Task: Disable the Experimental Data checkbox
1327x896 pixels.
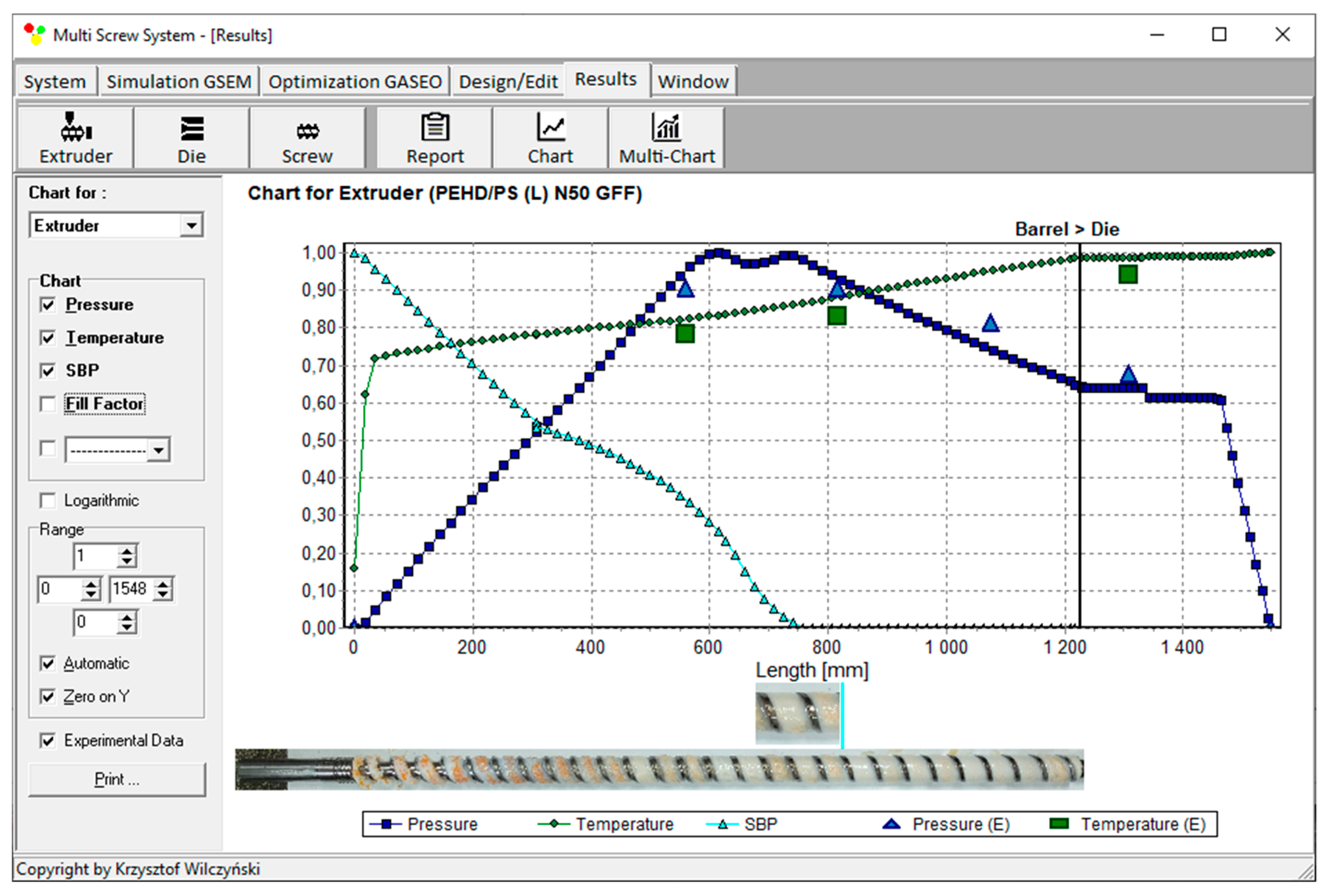Action: pyautogui.click(x=48, y=741)
